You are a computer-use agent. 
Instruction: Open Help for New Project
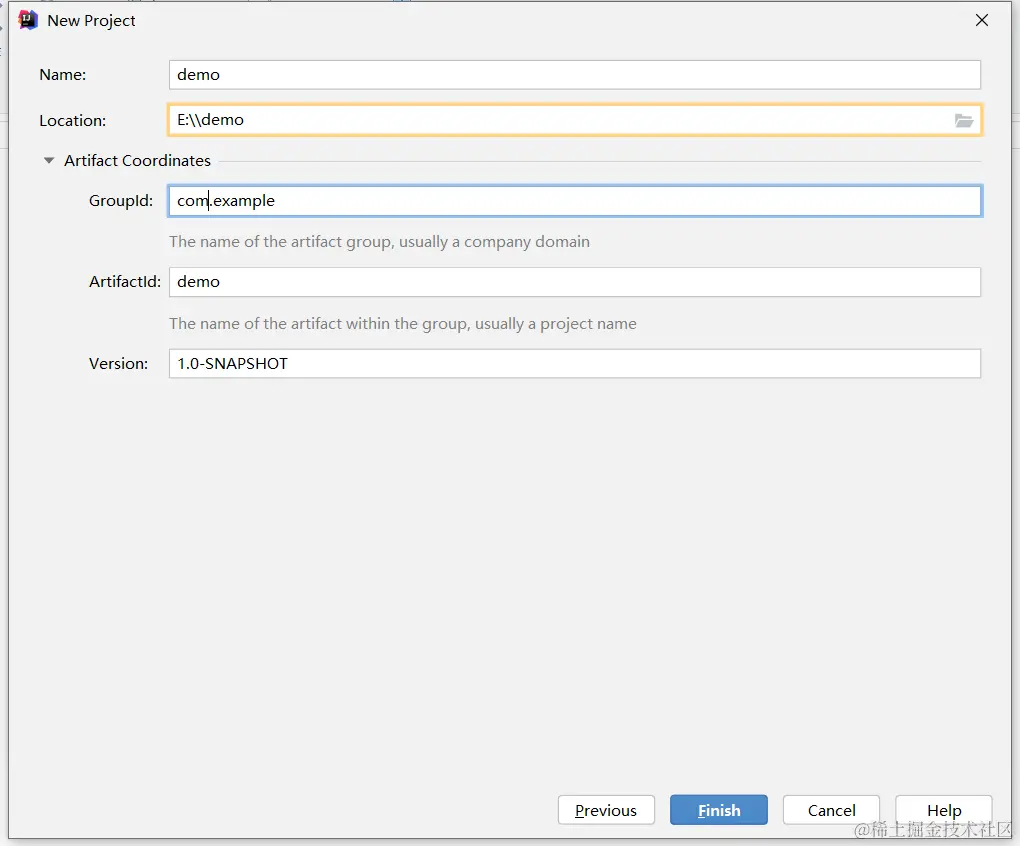click(x=944, y=810)
